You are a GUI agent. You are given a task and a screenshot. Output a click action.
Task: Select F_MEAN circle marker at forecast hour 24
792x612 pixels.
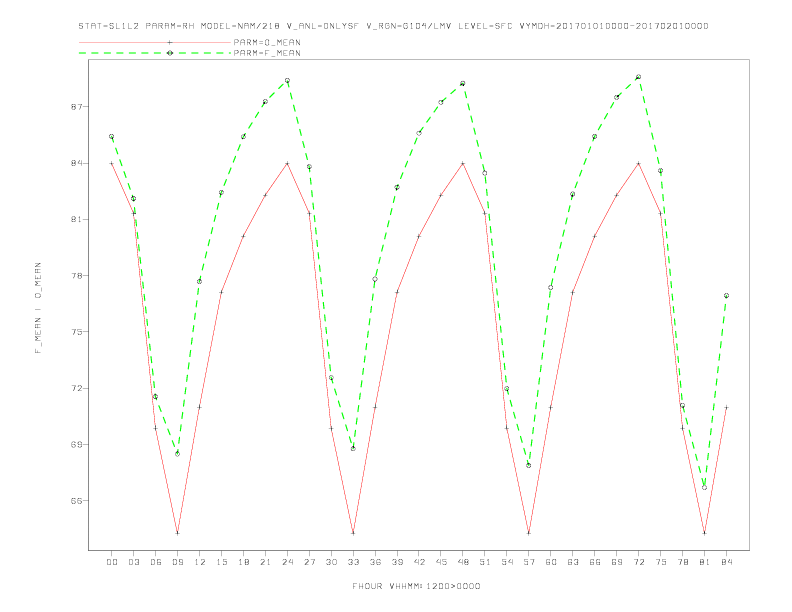tap(287, 80)
